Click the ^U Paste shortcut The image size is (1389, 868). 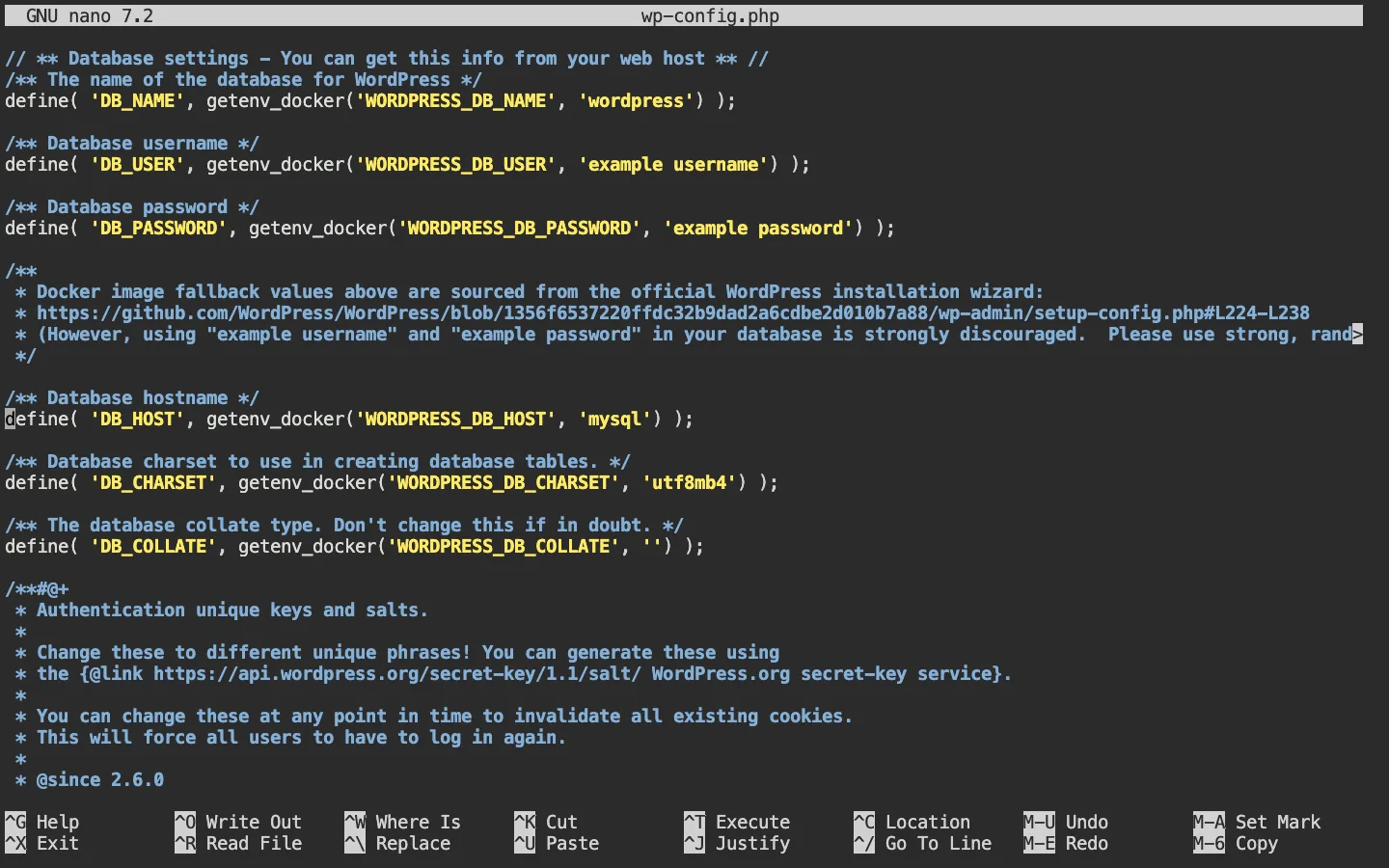point(557,843)
